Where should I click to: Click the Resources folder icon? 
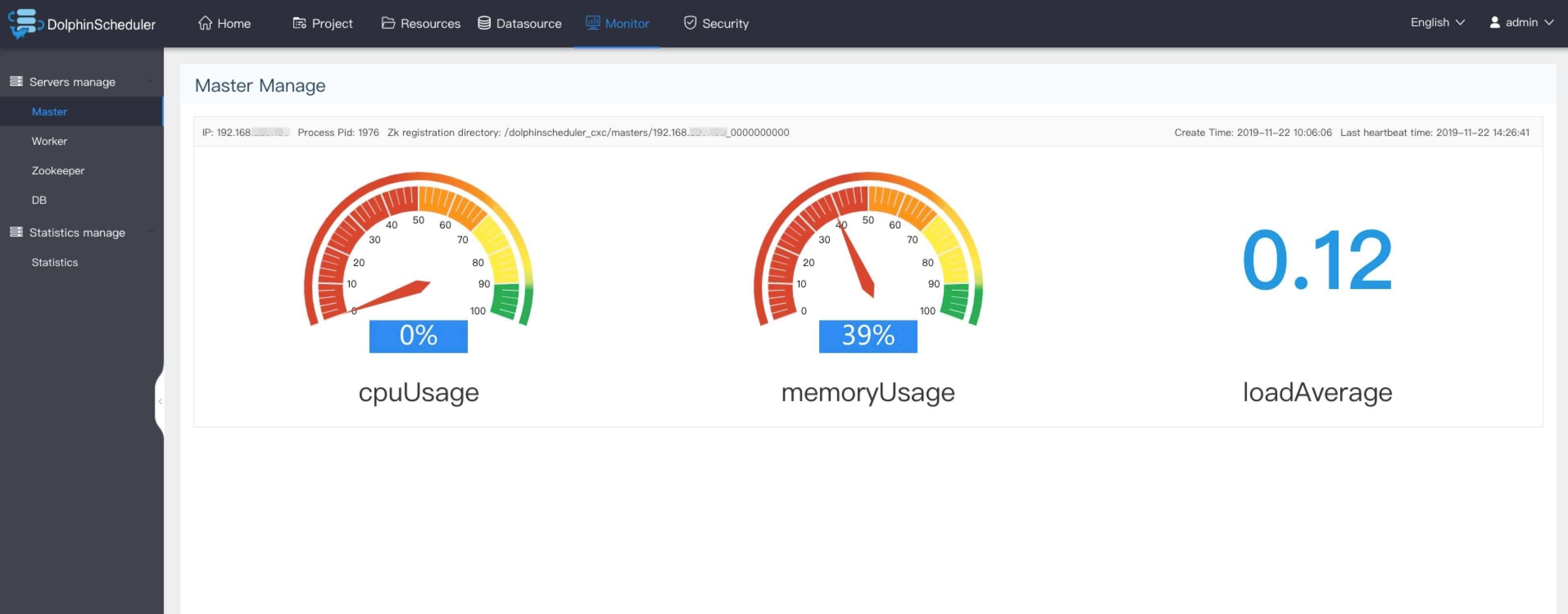coord(388,23)
